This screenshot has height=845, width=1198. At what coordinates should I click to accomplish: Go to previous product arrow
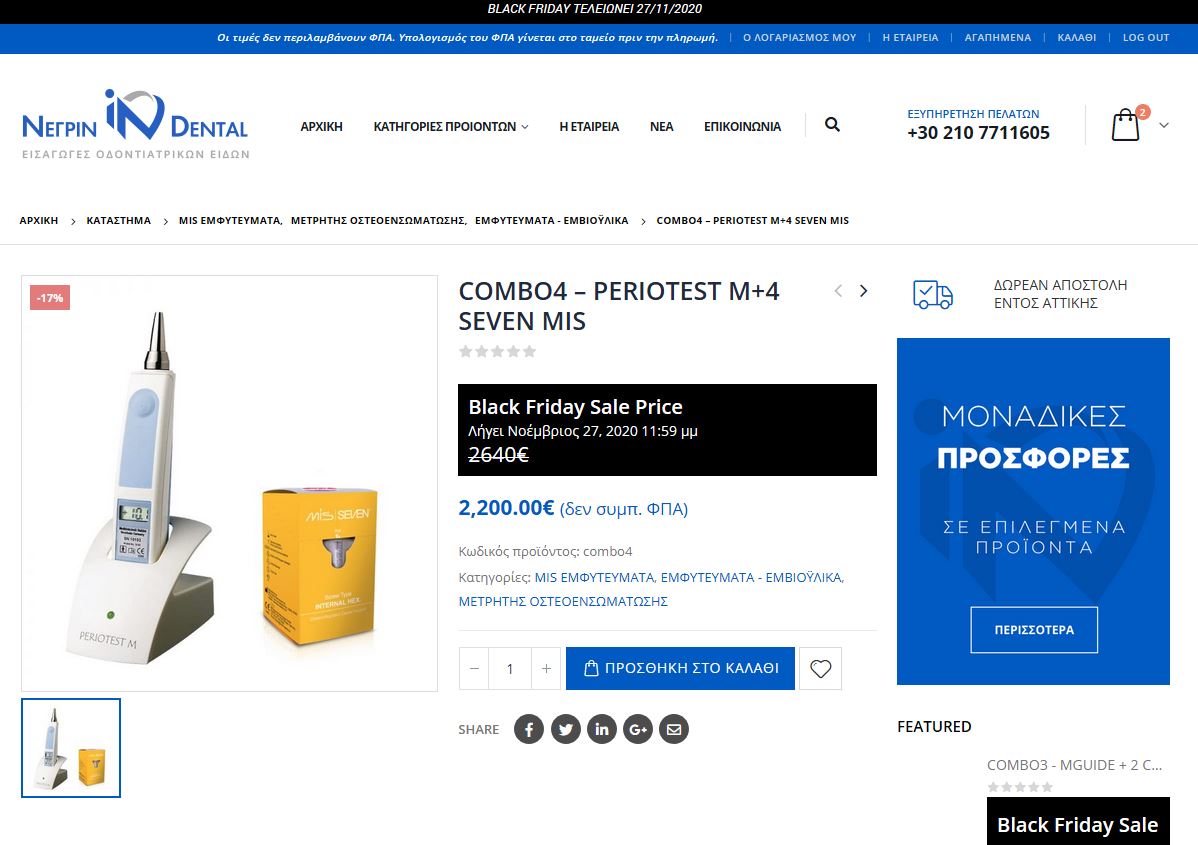pyautogui.click(x=838, y=291)
